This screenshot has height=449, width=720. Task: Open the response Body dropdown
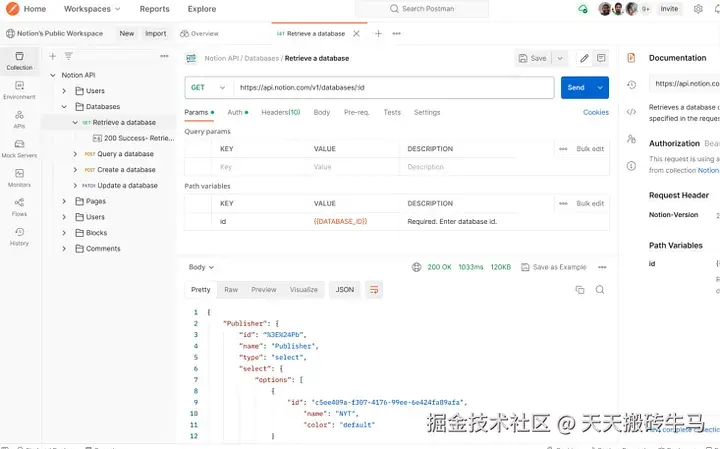point(201,267)
